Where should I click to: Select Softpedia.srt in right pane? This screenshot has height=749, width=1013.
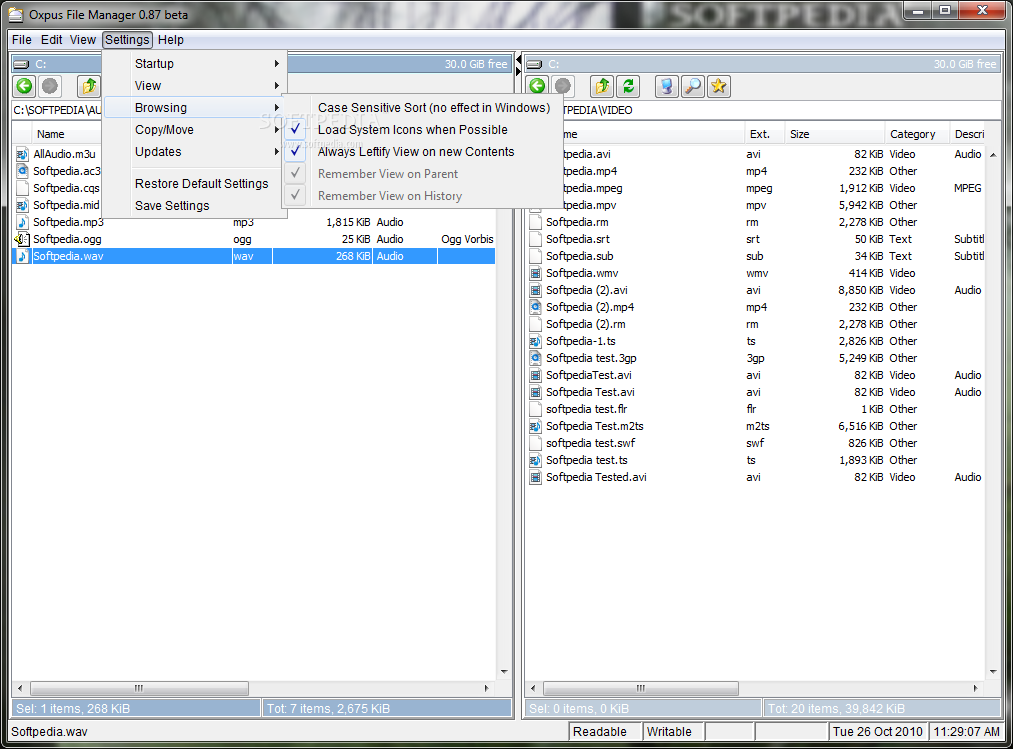757,239
